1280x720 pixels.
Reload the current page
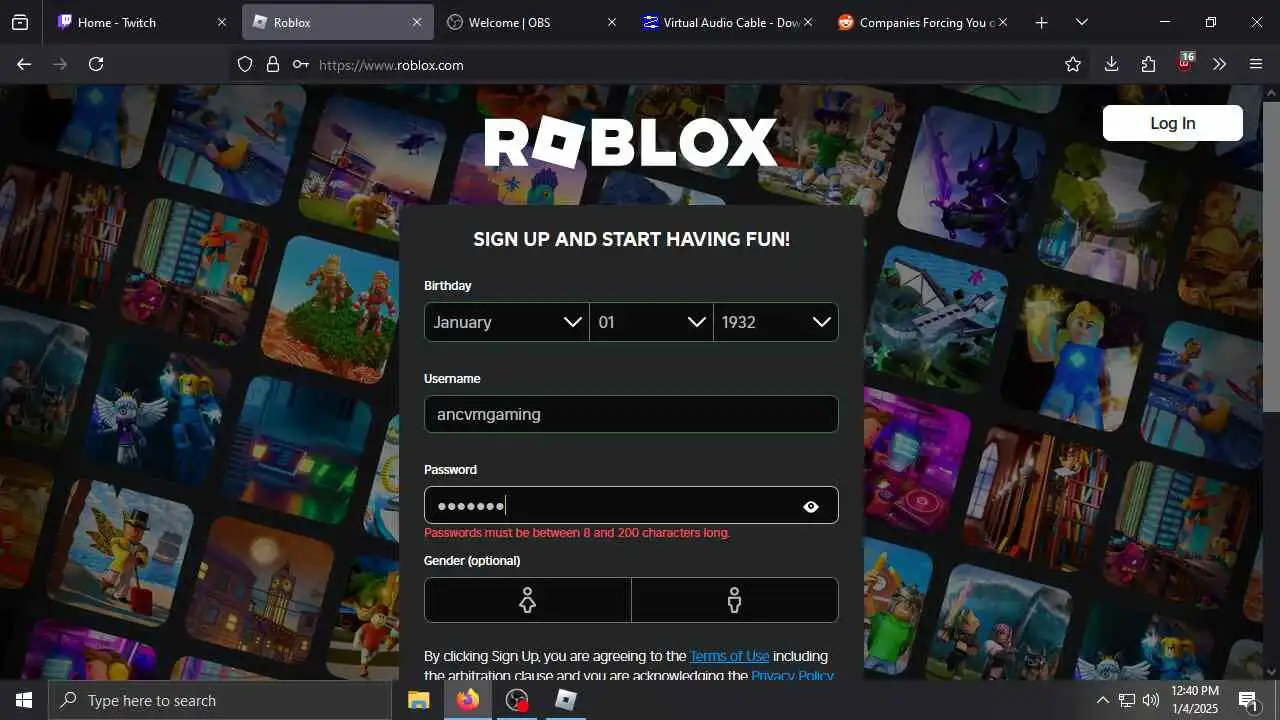point(96,64)
